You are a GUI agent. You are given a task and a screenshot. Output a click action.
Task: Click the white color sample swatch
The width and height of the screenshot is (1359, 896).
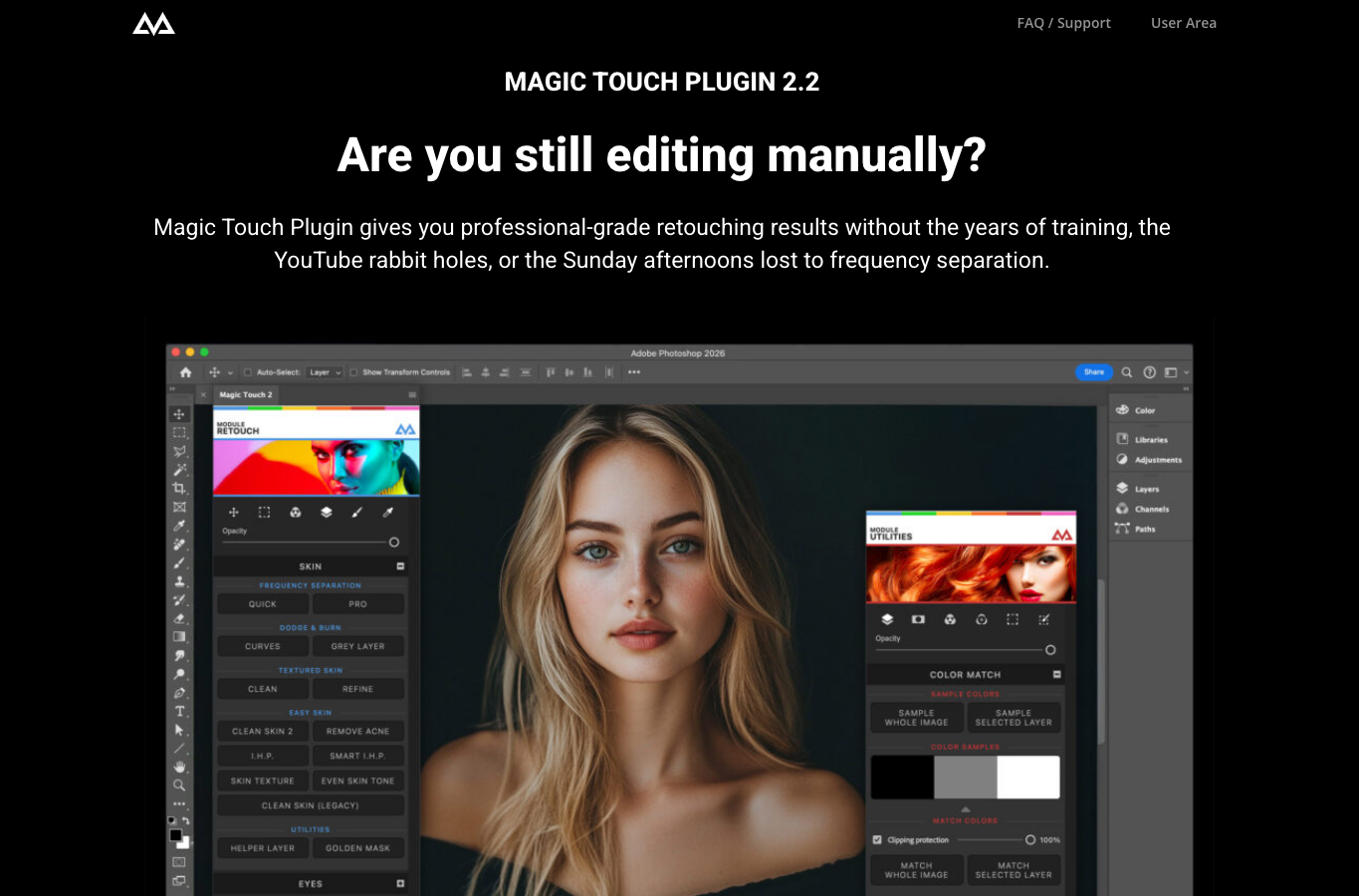click(1028, 777)
